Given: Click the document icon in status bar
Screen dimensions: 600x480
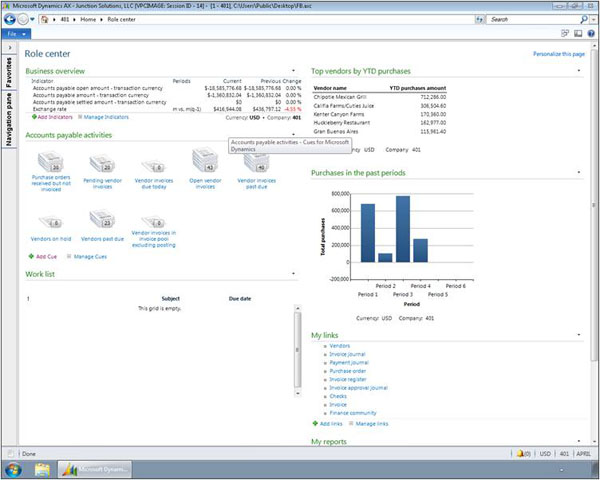Looking at the screenshot, I should [x=11, y=454].
